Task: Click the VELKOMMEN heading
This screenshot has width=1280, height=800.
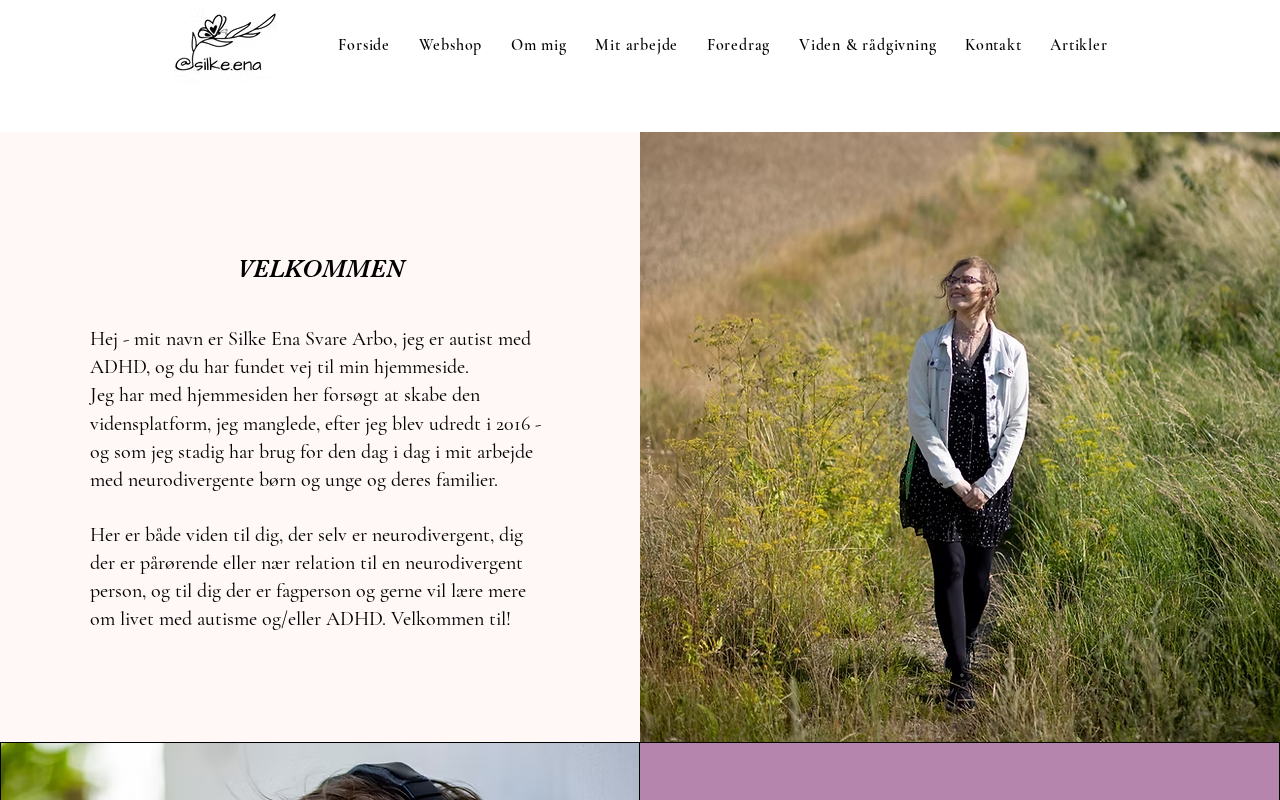Action: click(x=321, y=269)
